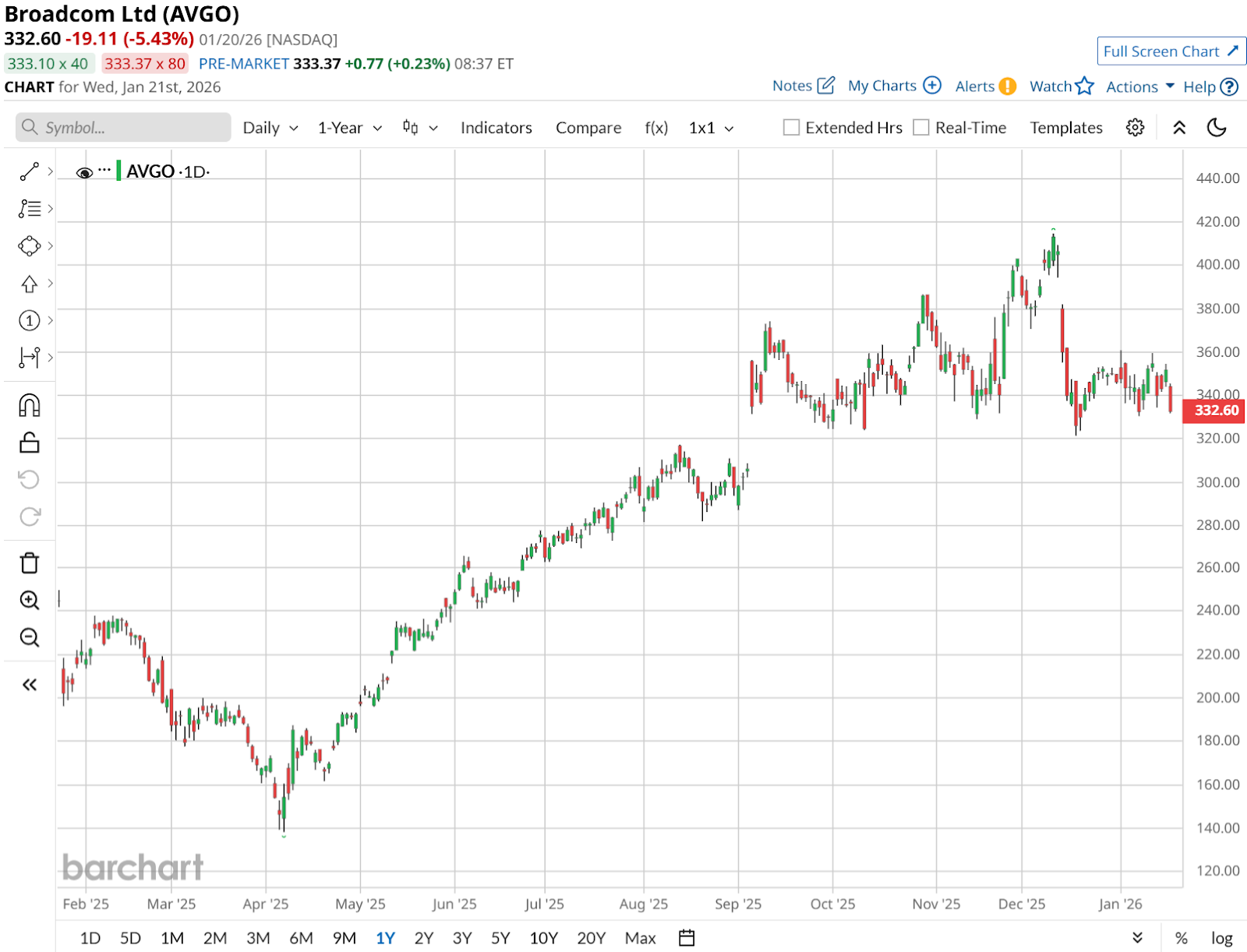The width and height of the screenshot is (1247, 952).
Task: Collapse the chart toolbar with double chevron
Action: click(x=1179, y=128)
